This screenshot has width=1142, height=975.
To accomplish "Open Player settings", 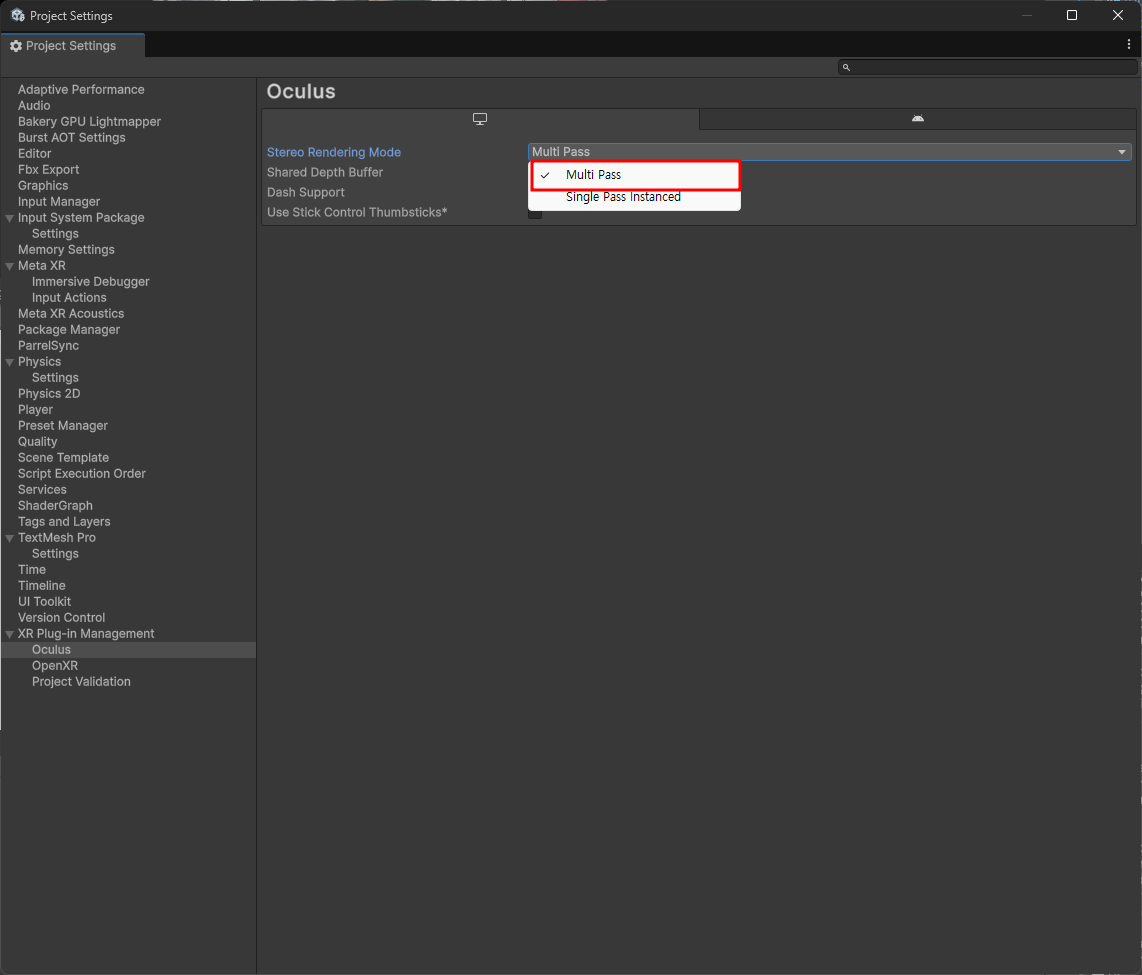I will [35, 410].
